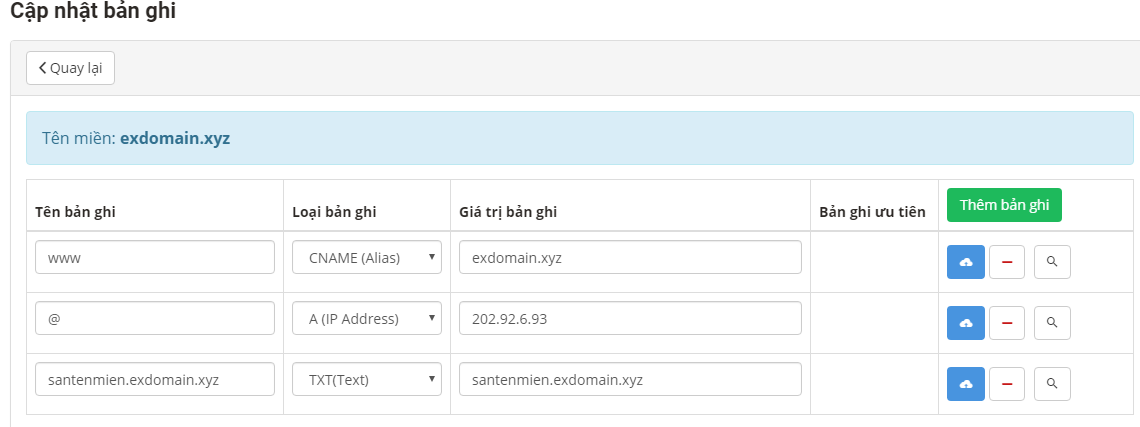Go back using the Quay lại button
Screen dimensions: 1140x427
71,68
